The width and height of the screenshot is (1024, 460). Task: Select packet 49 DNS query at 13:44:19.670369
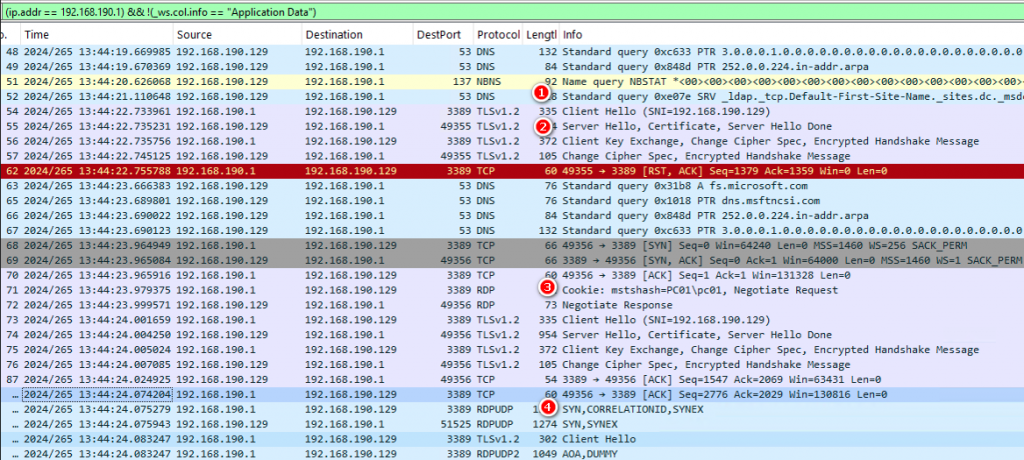coord(512,66)
